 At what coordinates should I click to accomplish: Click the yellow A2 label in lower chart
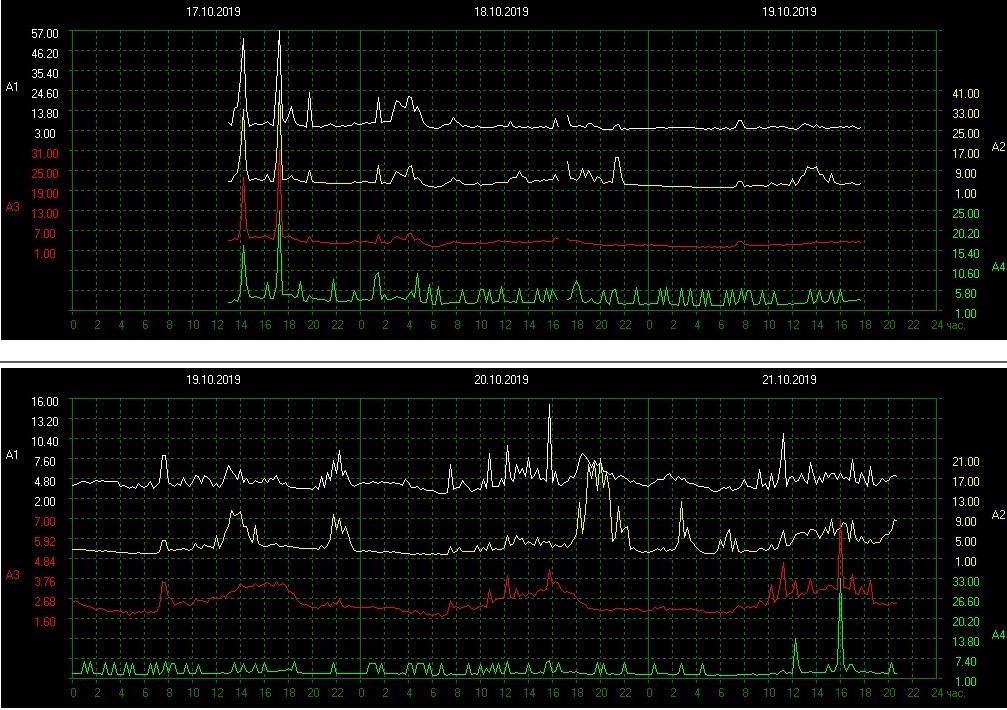996,515
